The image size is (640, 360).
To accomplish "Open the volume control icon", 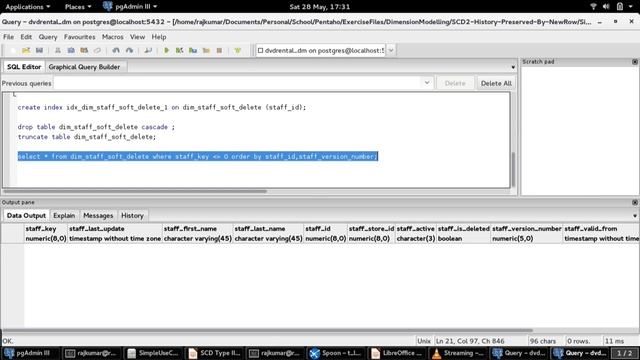I will coord(606,7).
